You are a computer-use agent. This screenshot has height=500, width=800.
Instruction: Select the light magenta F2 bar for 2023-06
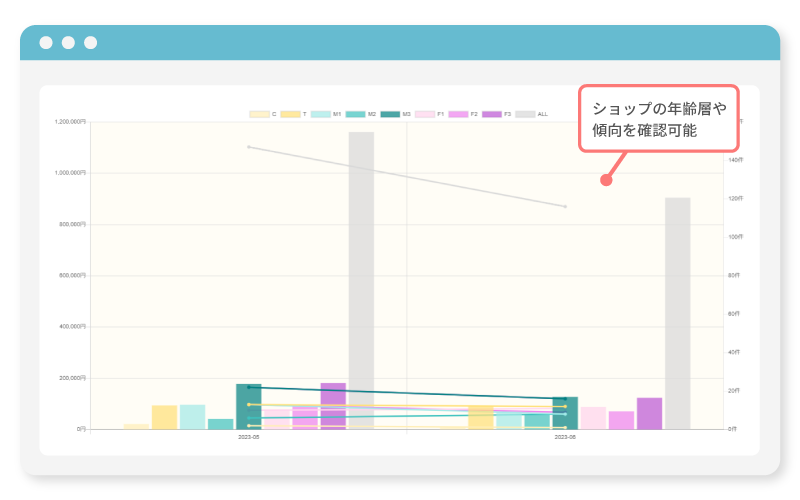coord(621,420)
